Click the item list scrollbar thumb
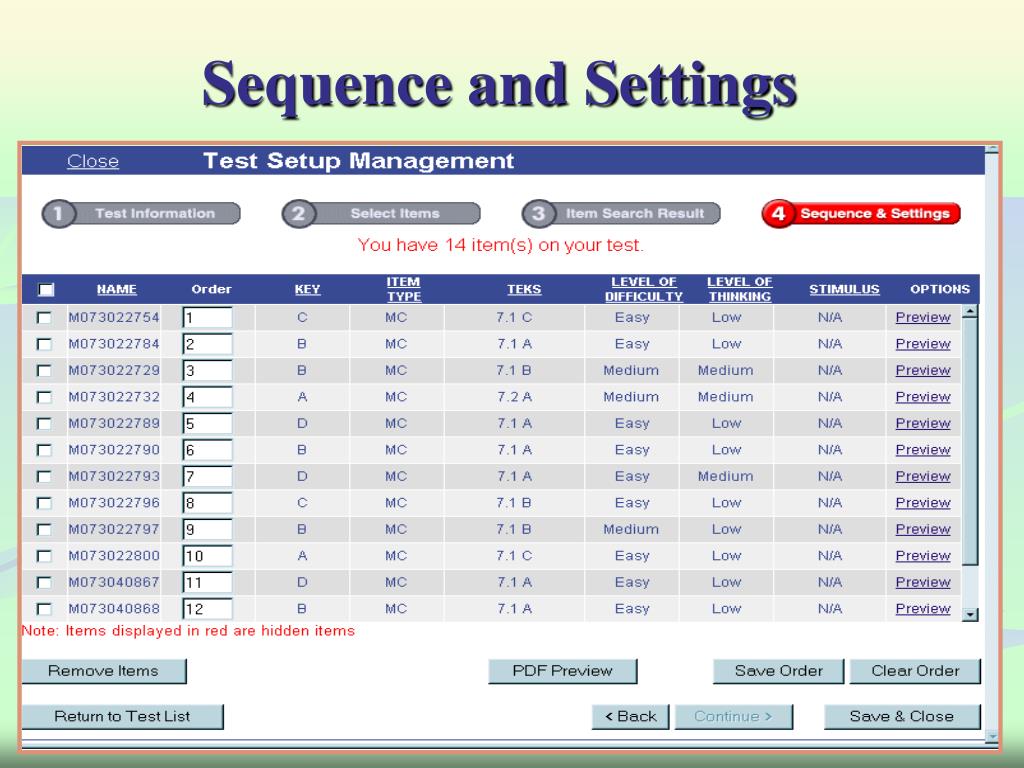 tap(970, 442)
